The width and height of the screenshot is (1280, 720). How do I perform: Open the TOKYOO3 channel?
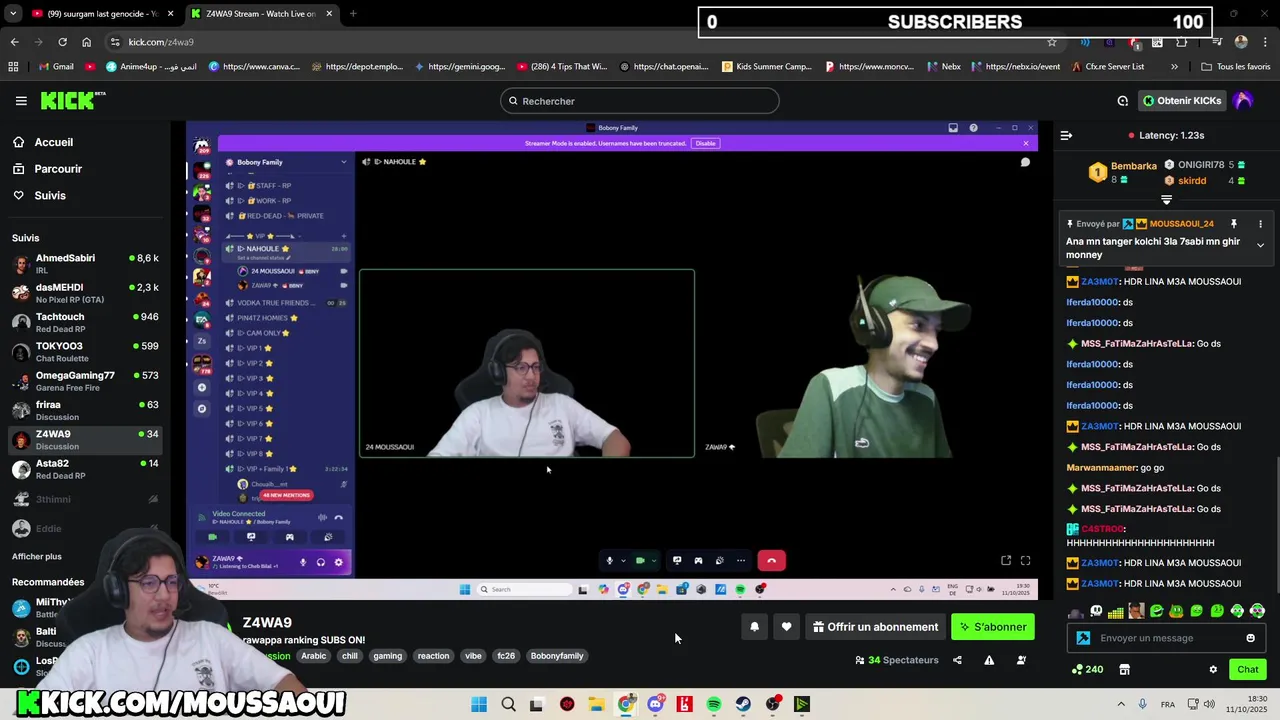(x=85, y=352)
